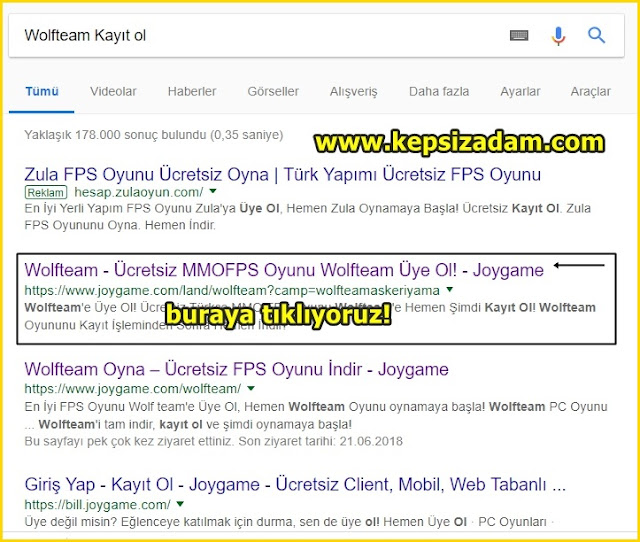Click the https://www.joygame.com/wolfteam/ URL text
This screenshot has width=640, height=542.
133,389
